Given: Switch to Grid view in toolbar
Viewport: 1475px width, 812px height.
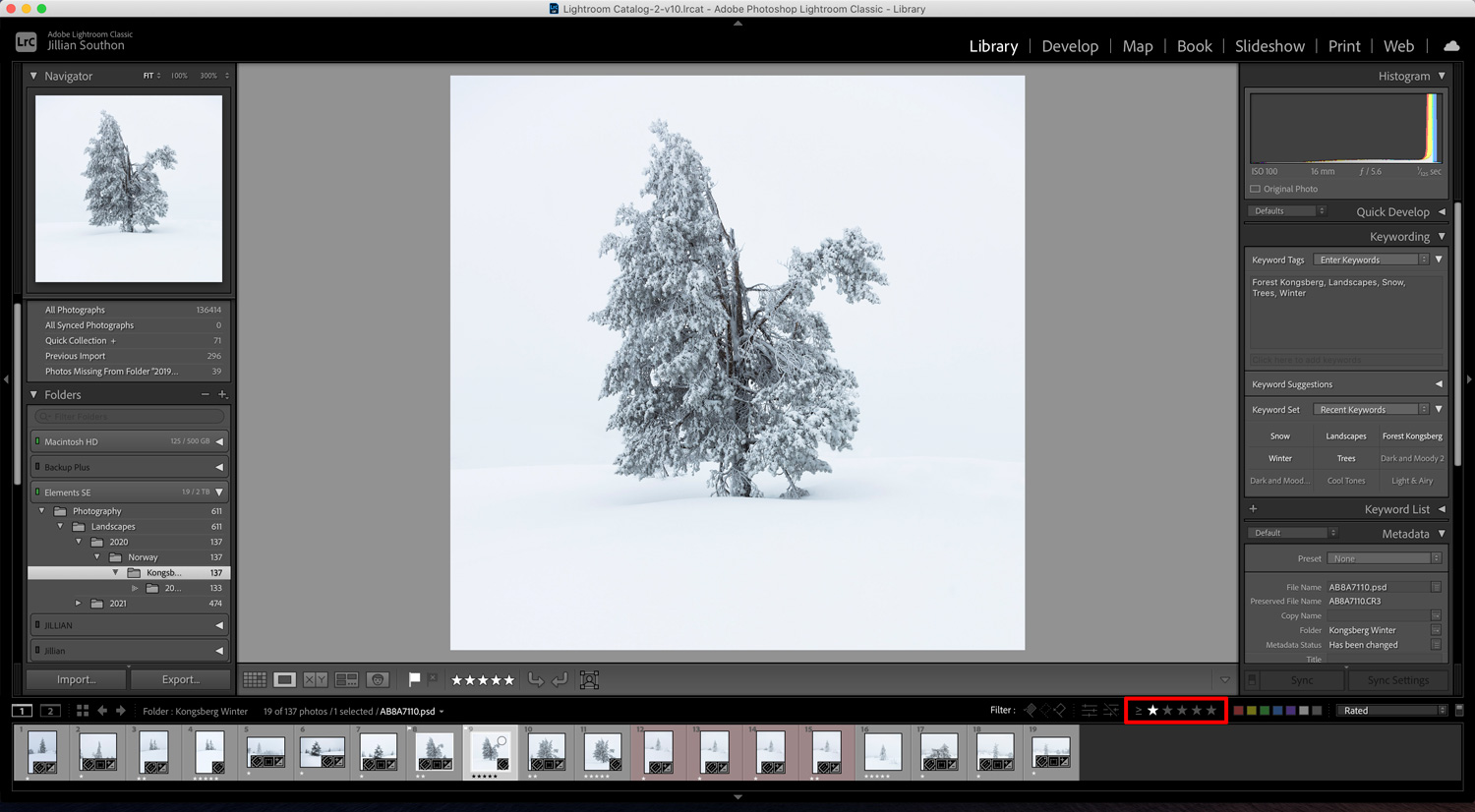Looking at the screenshot, I should point(255,679).
